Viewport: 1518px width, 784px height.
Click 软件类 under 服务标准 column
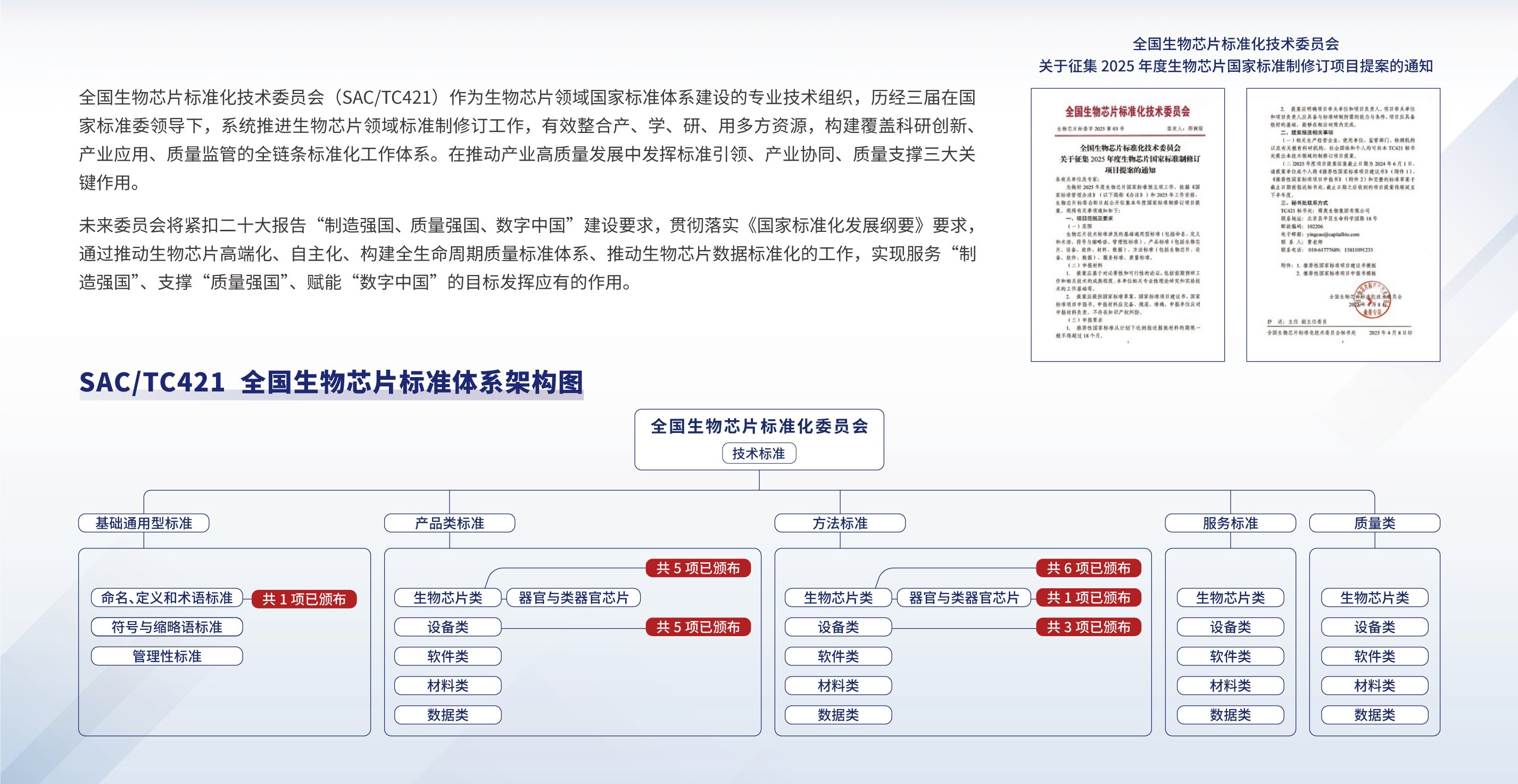click(1230, 656)
